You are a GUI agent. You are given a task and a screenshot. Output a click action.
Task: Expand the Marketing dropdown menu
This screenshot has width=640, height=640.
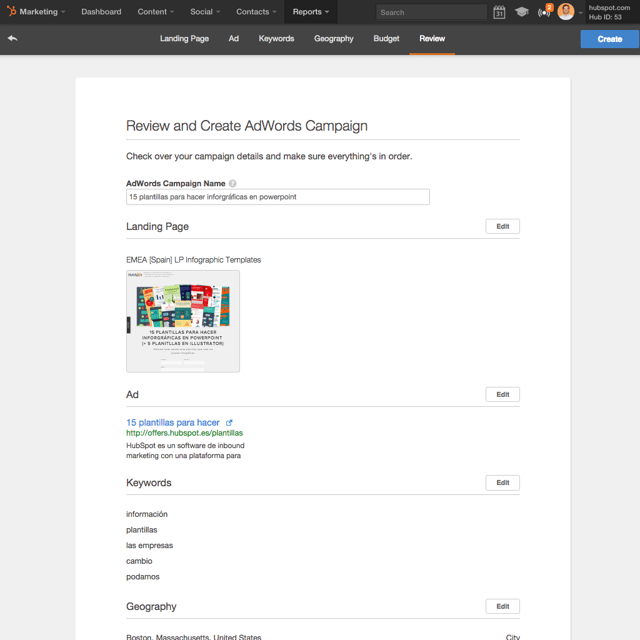point(42,12)
